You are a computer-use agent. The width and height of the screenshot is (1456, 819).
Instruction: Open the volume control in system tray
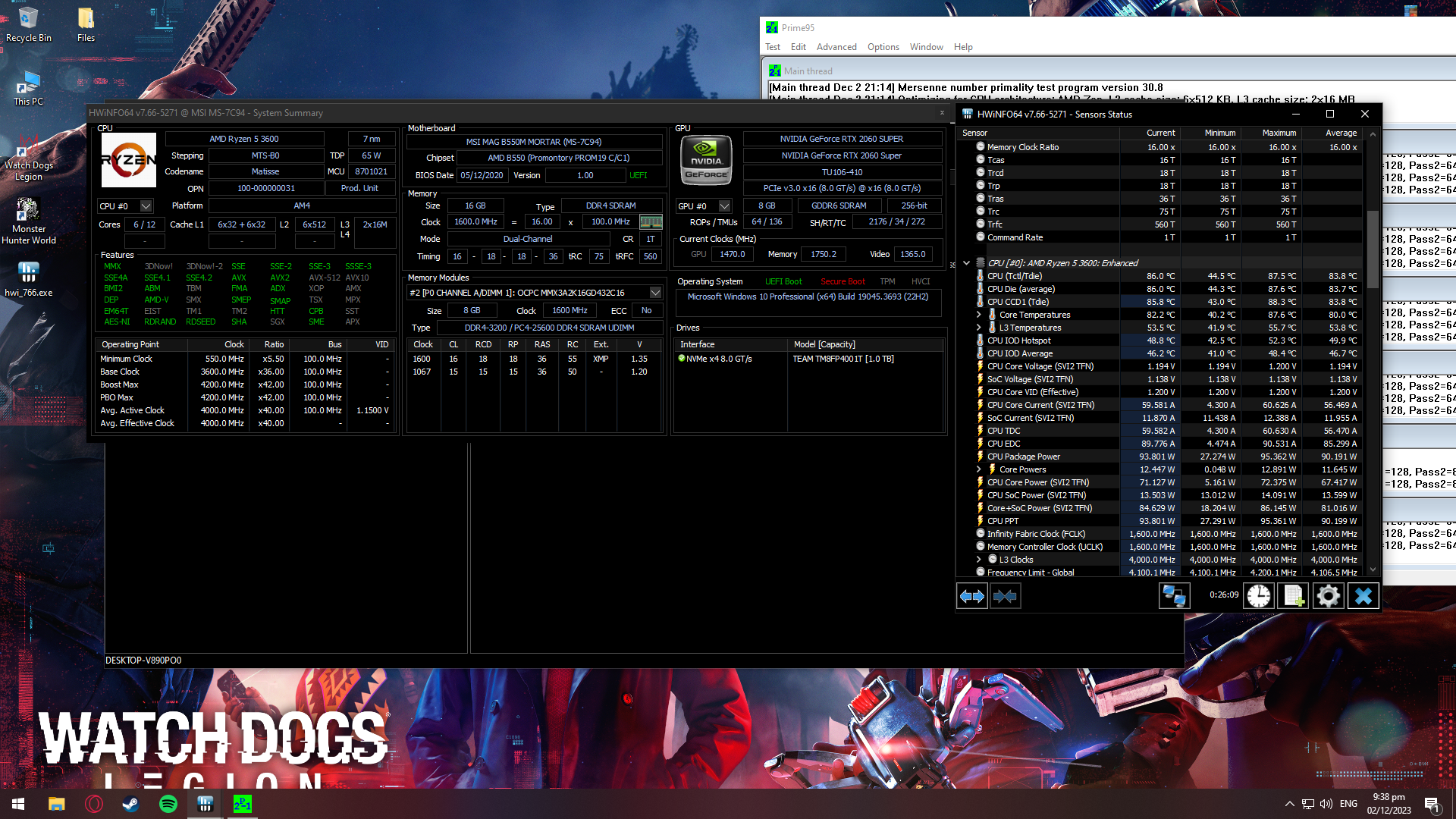coord(1326,804)
